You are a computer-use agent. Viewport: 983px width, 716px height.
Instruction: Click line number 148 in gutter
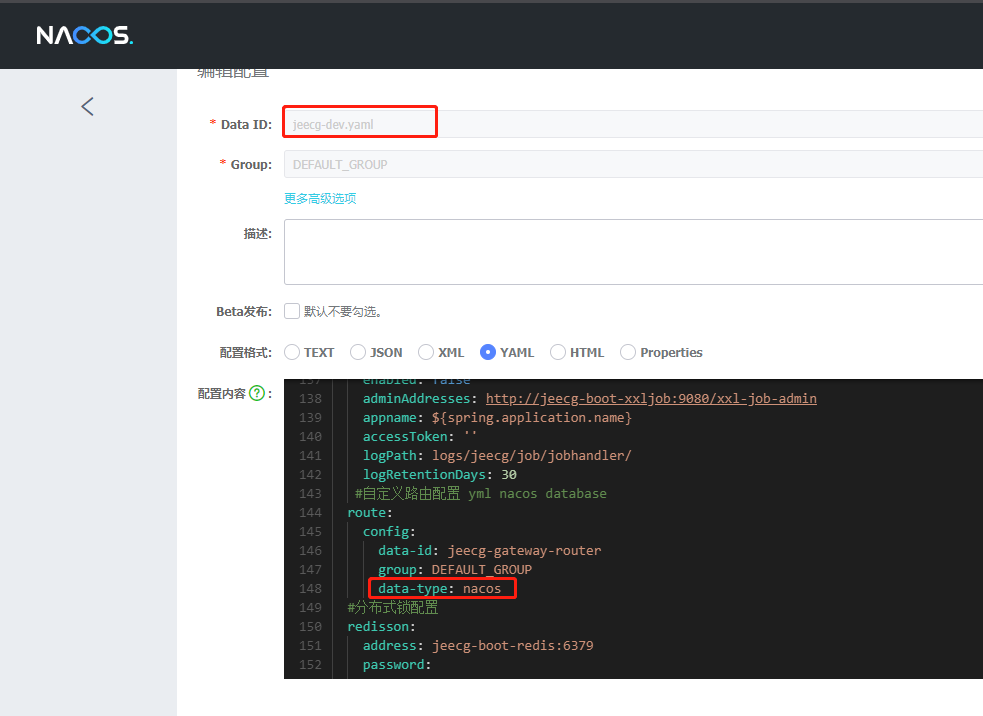coord(310,589)
